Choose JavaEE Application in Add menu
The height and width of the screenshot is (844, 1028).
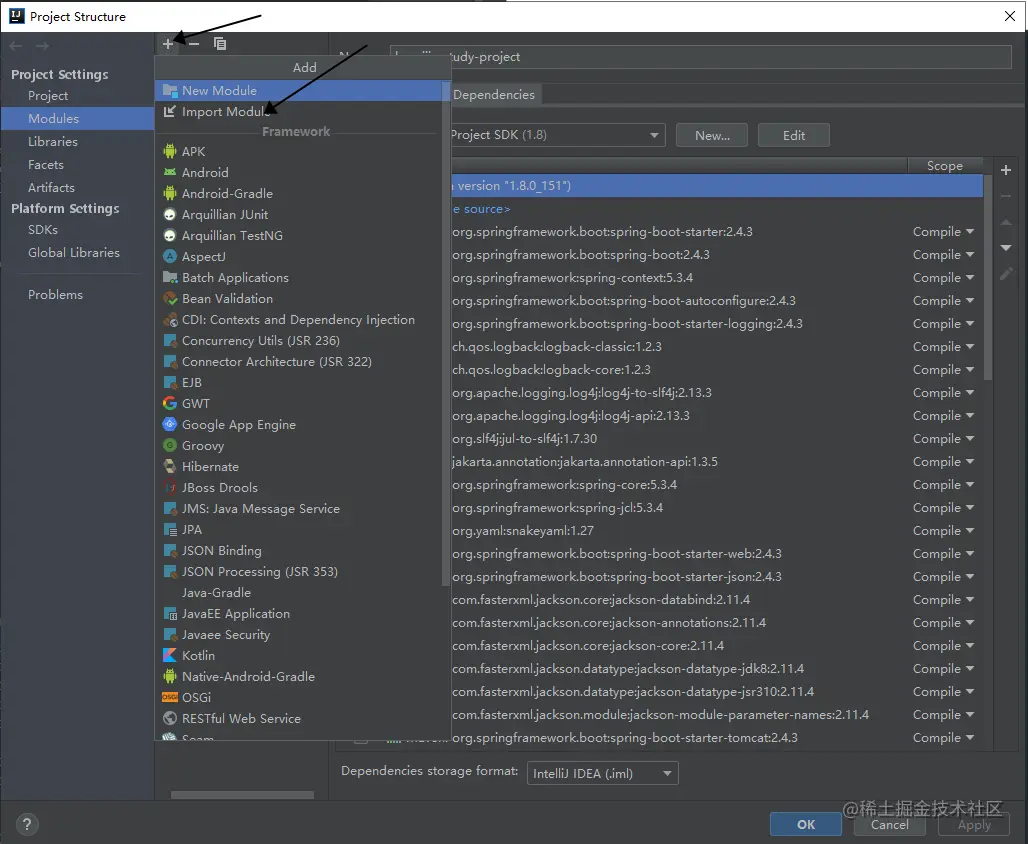point(299,613)
